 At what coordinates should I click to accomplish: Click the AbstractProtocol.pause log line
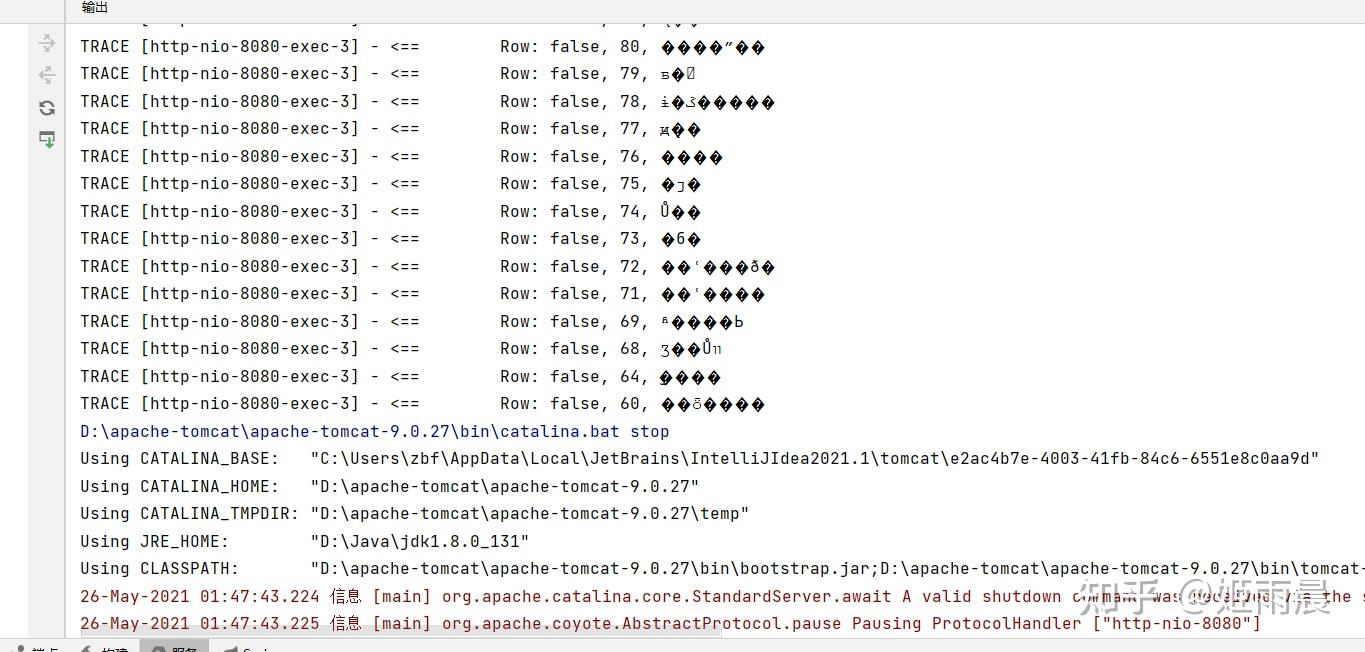tap(670, 624)
